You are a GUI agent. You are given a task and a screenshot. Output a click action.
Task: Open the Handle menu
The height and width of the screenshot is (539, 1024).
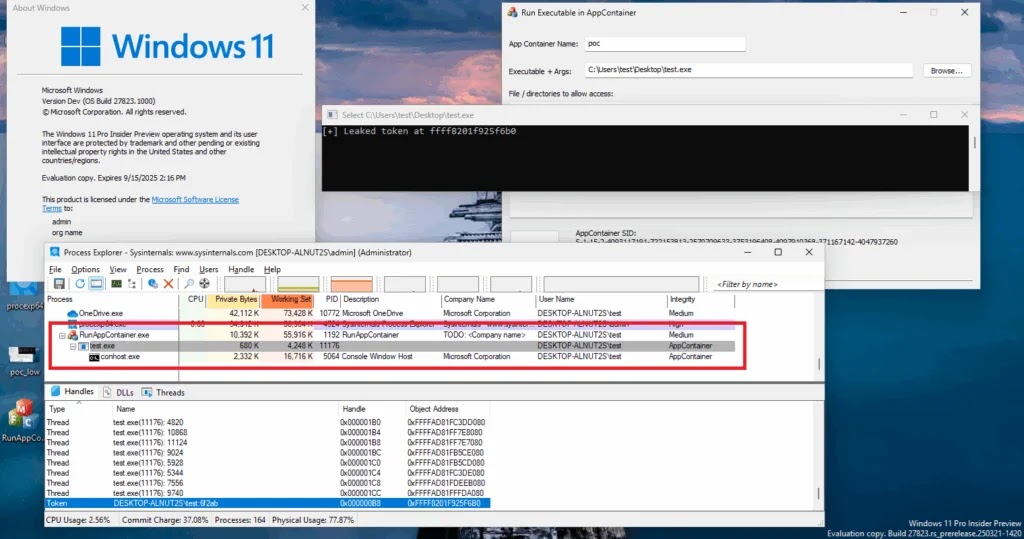(x=241, y=269)
